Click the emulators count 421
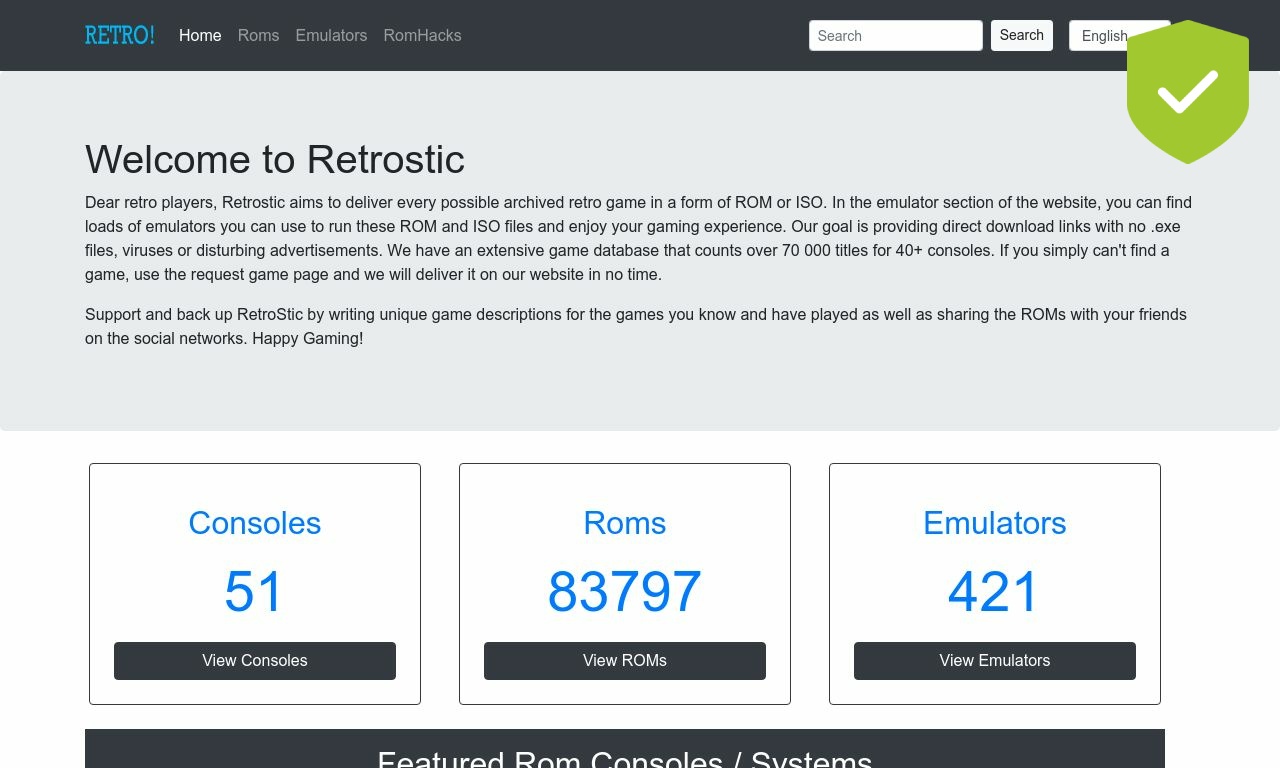The image size is (1280, 768). (995, 591)
